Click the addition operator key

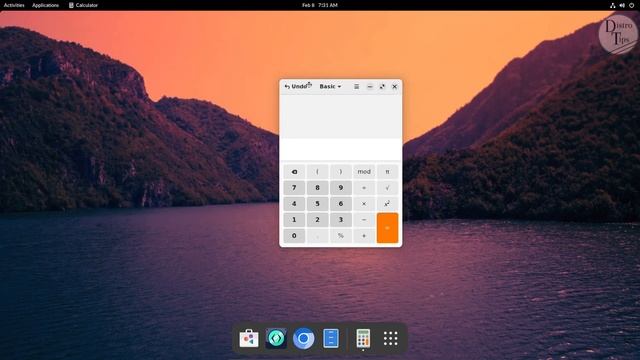click(x=364, y=236)
